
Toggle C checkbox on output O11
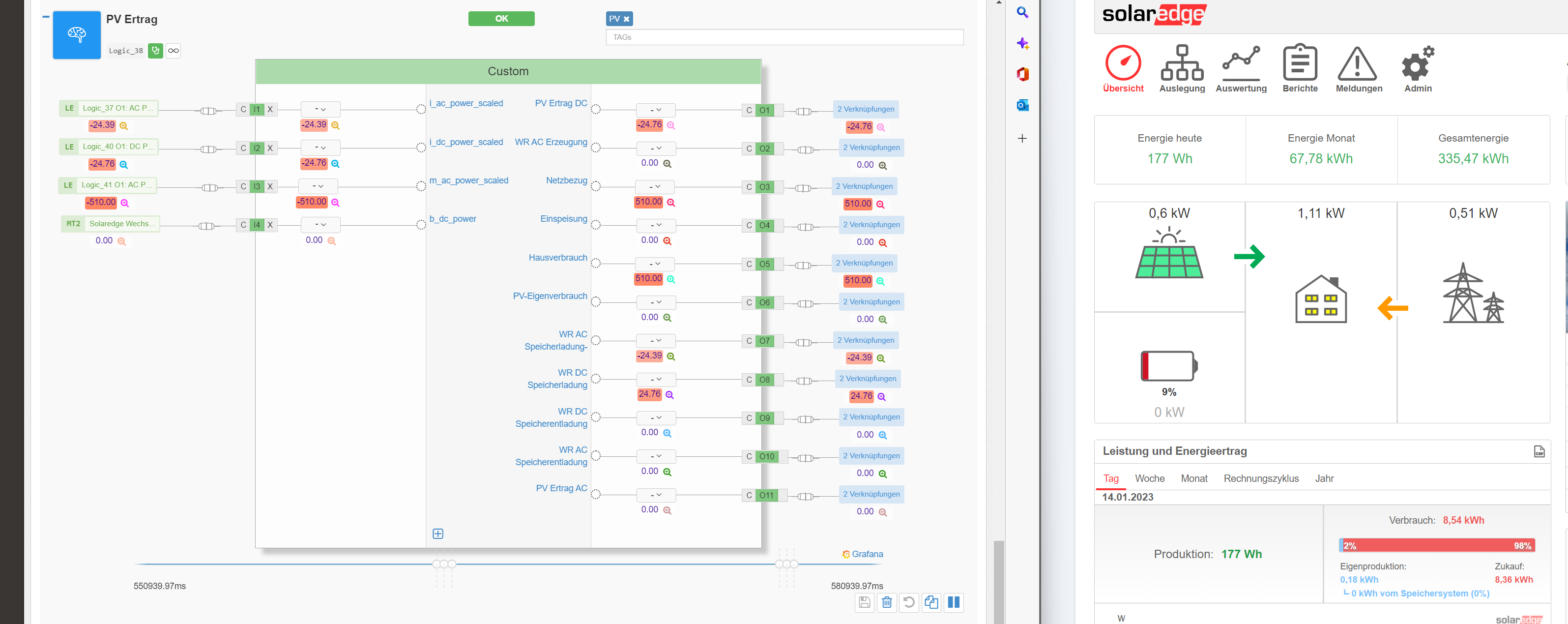[x=749, y=495]
